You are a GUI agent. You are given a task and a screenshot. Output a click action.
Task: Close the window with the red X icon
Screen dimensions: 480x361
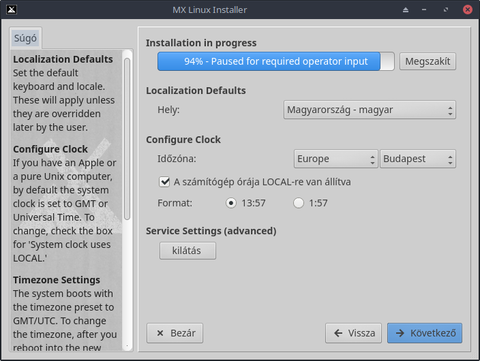click(x=468, y=9)
